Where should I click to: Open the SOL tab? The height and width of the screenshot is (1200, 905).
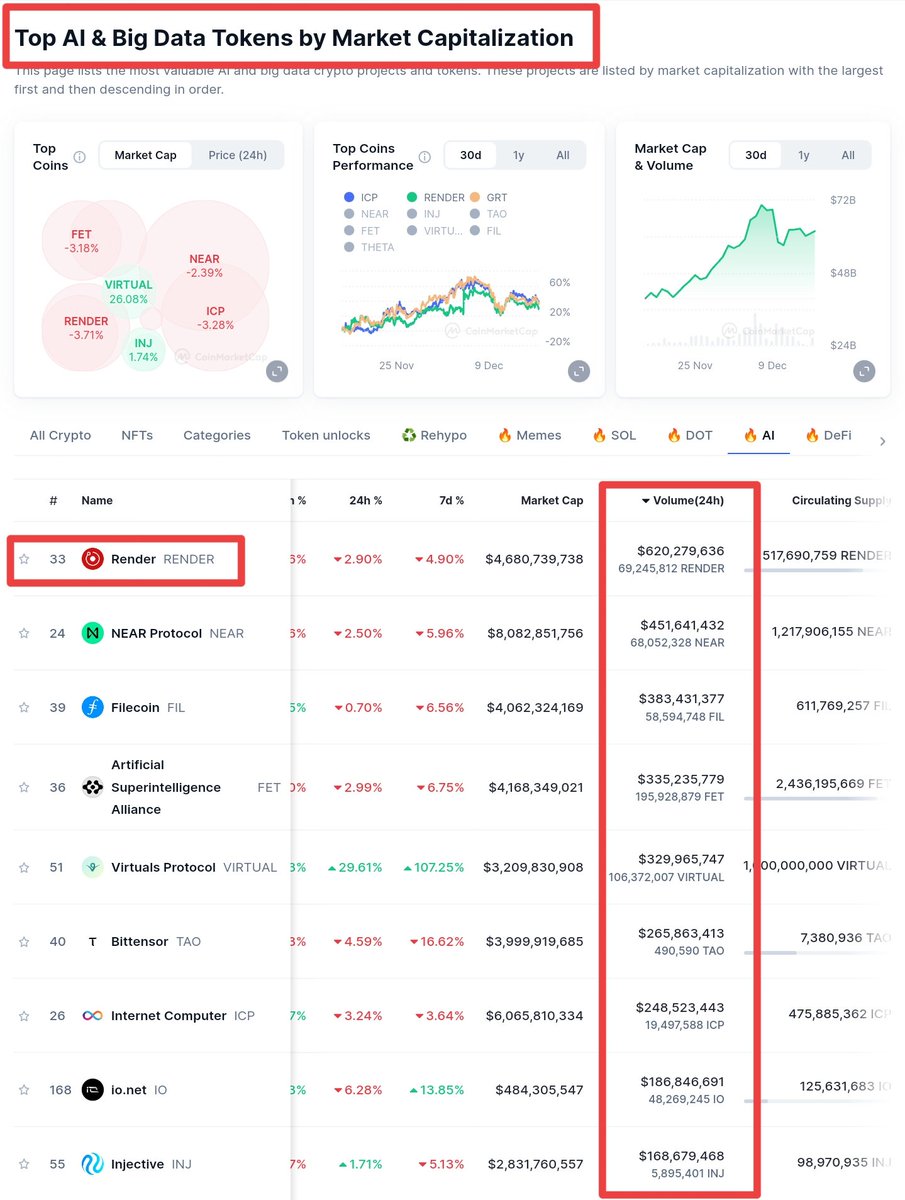coord(614,435)
